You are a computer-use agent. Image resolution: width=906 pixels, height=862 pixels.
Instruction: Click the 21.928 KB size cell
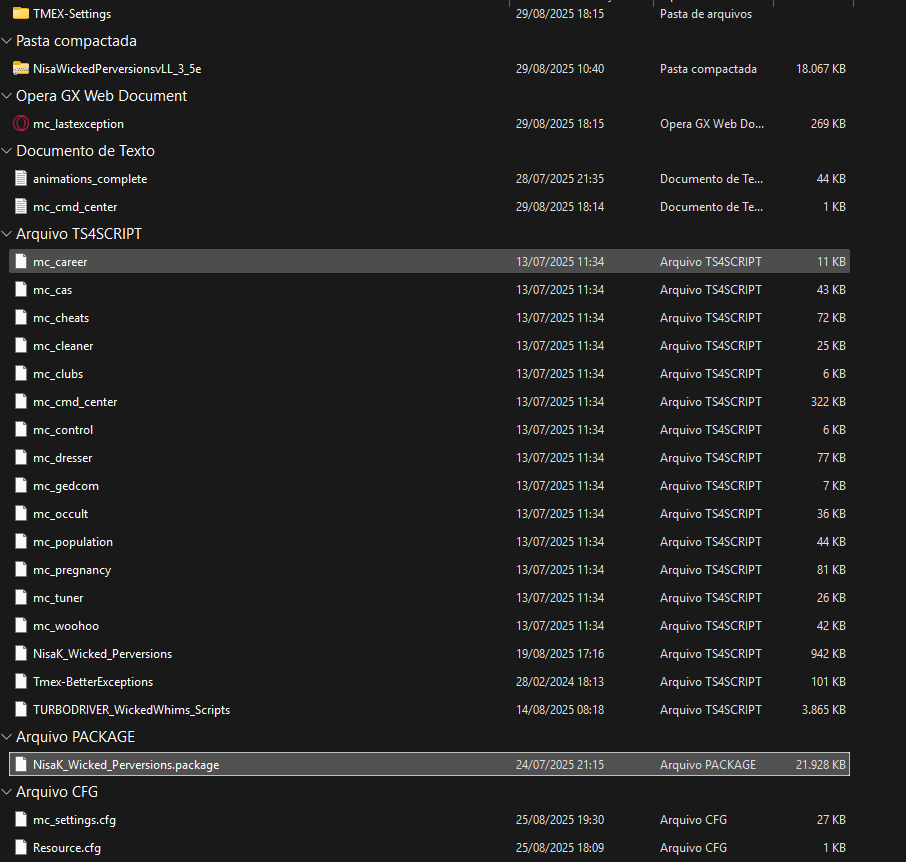click(x=820, y=764)
